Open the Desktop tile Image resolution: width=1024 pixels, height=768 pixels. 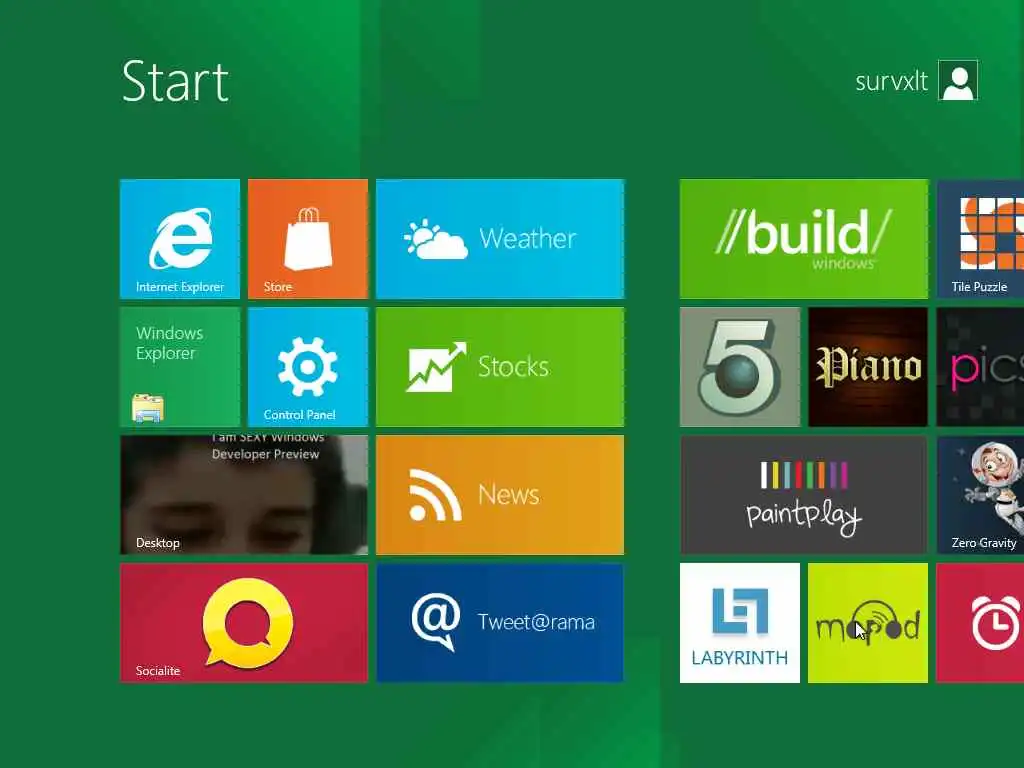(244, 495)
